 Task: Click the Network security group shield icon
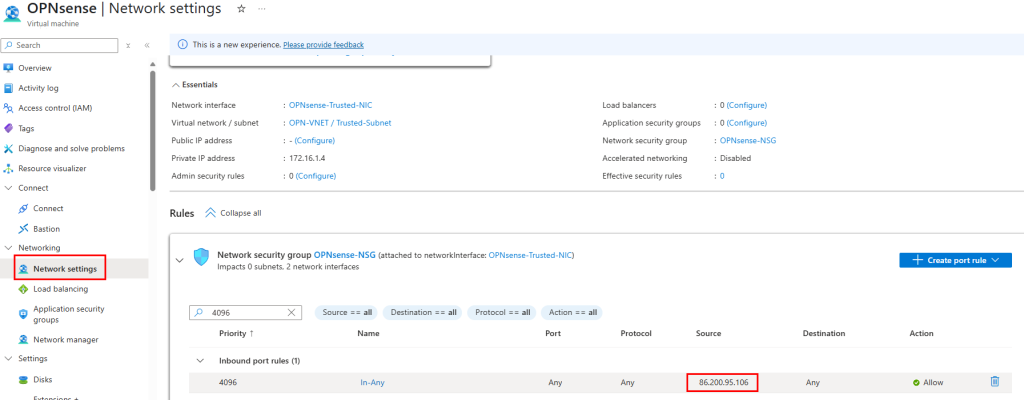(x=202, y=257)
